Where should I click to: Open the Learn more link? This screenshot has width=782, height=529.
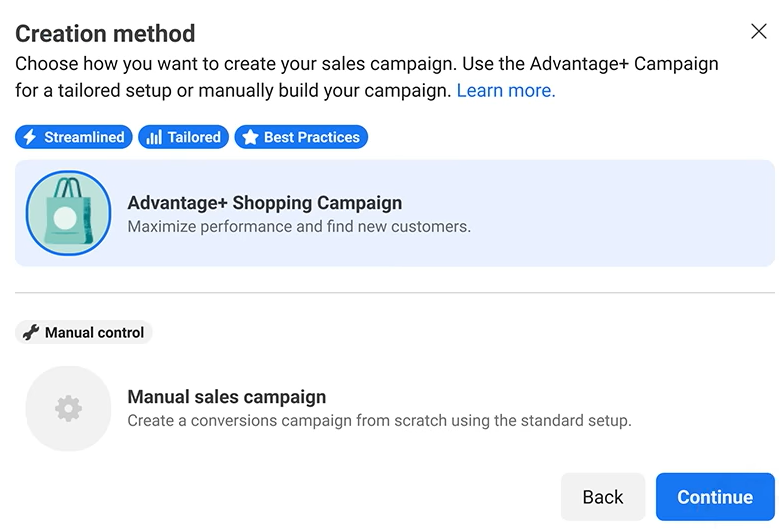[x=505, y=91]
